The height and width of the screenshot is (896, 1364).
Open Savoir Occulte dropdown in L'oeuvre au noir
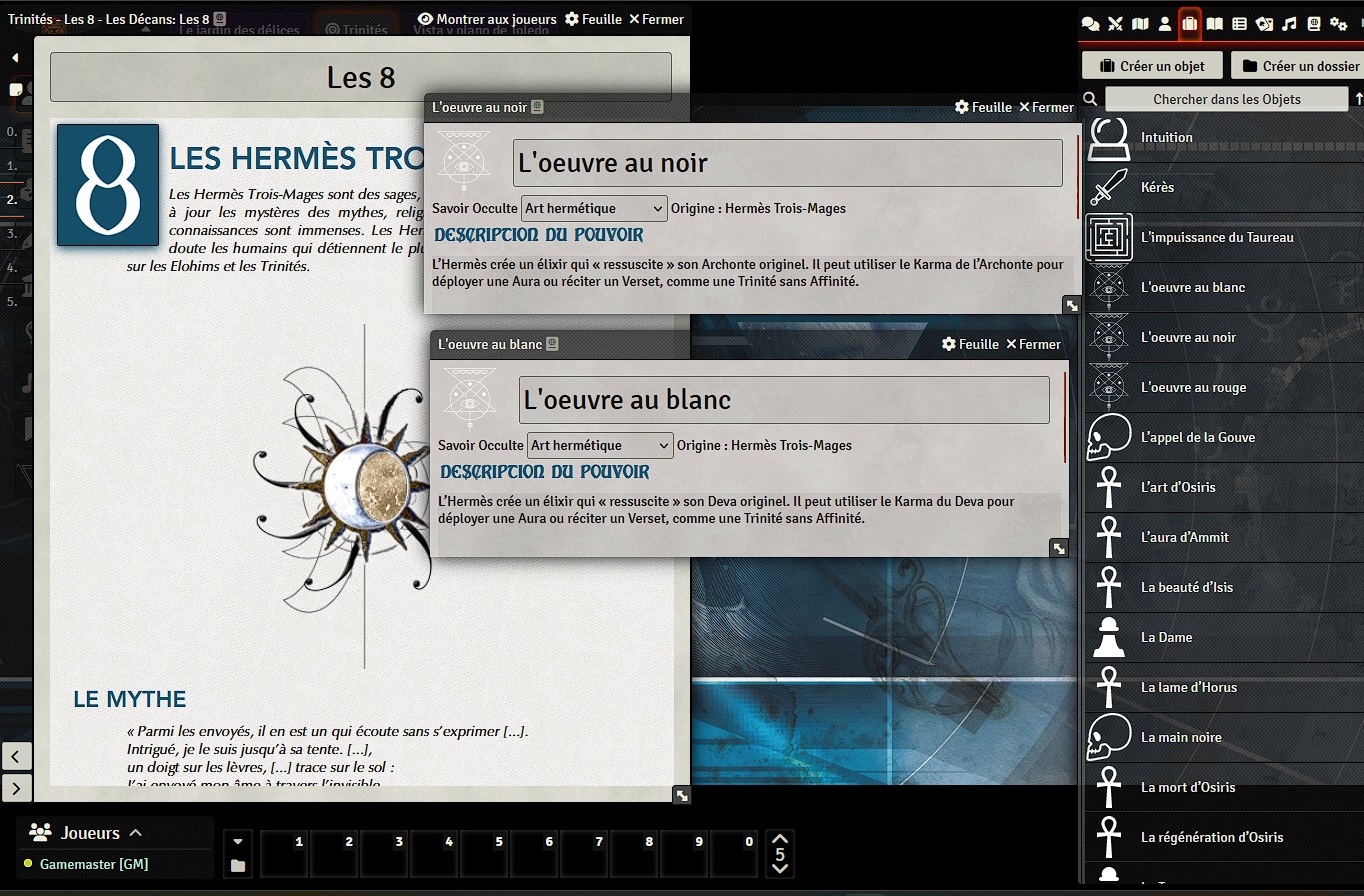[594, 208]
